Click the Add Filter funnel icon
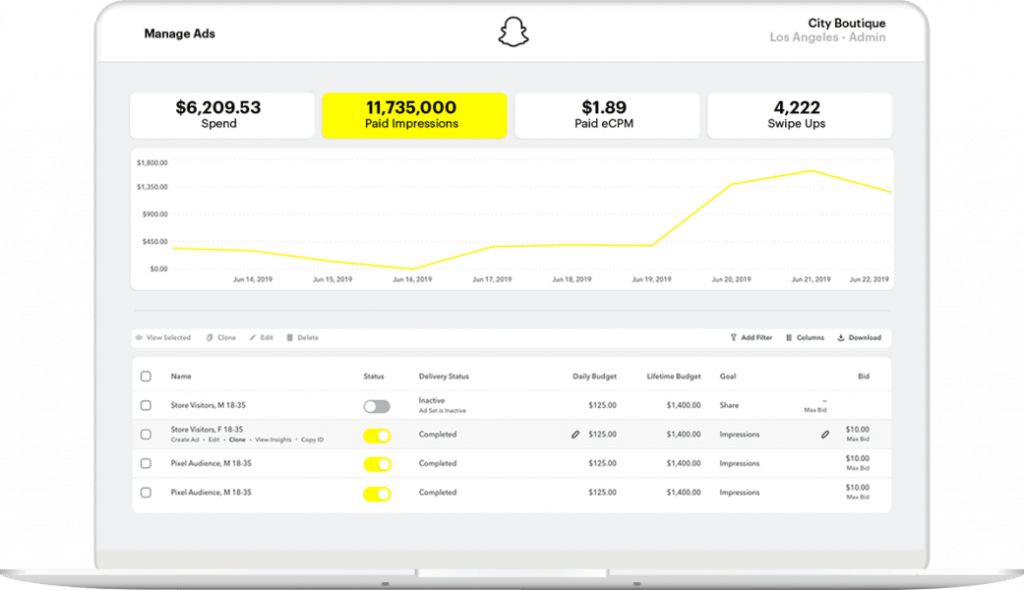1024x590 pixels. click(733, 338)
